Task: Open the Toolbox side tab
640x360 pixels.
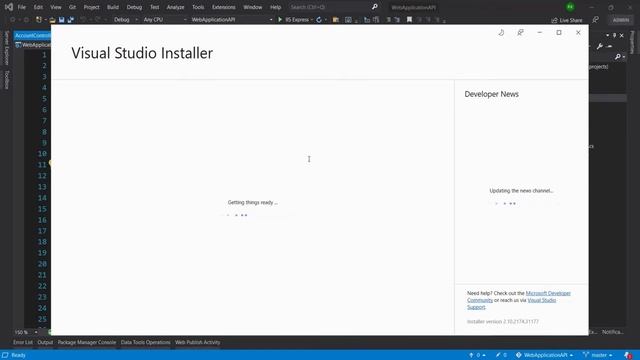Action: pos(6,80)
